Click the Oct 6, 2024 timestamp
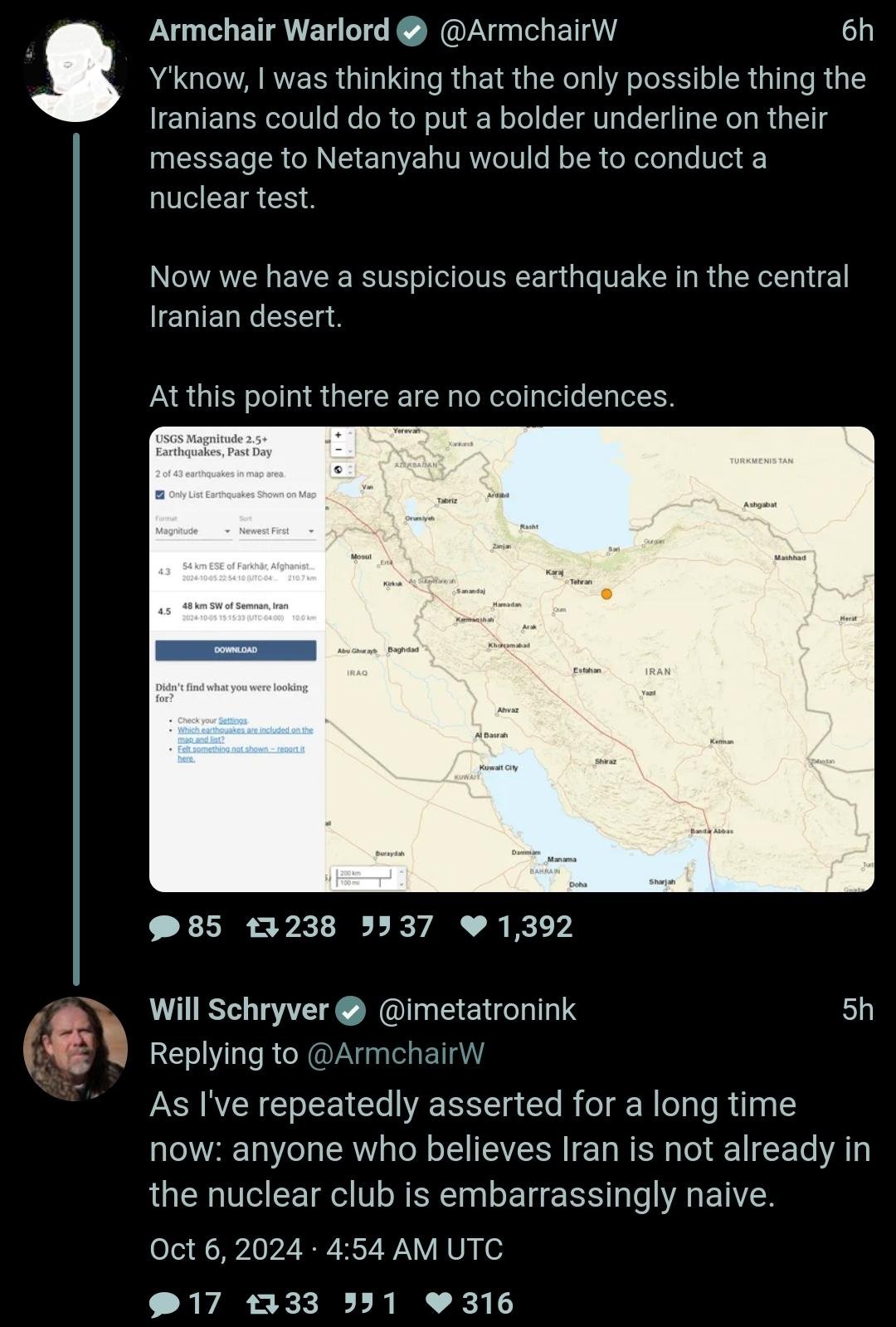Screen dimensions: 896x1327 326,1249
